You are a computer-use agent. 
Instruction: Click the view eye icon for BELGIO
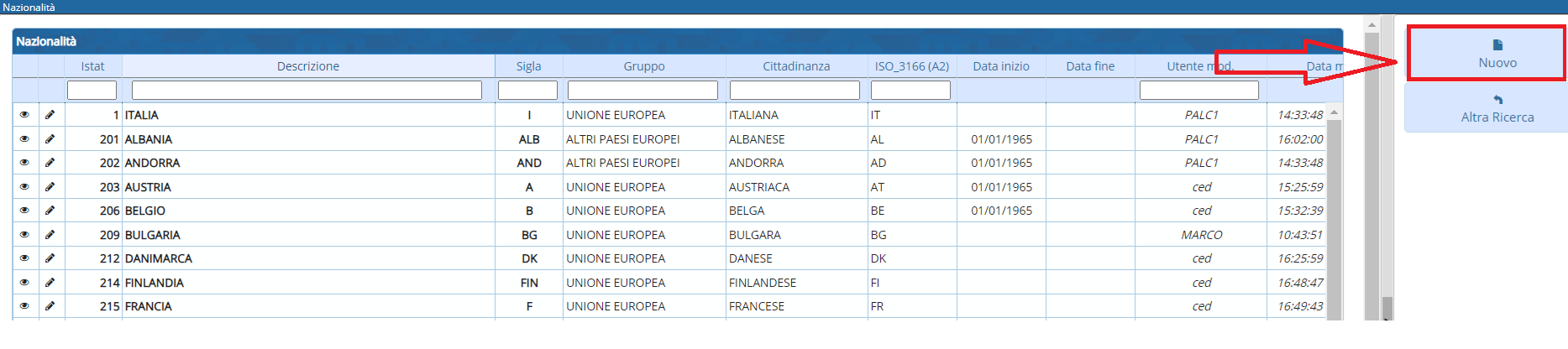[x=24, y=211]
